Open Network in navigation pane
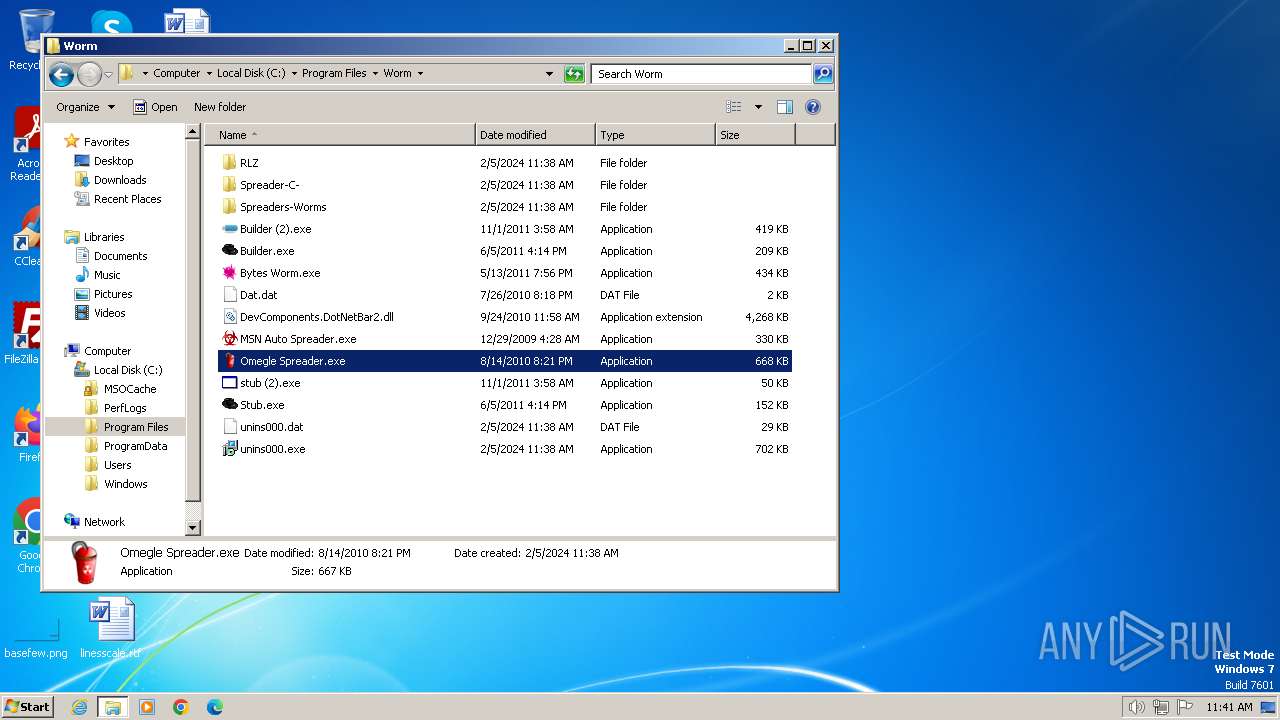 click(x=104, y=522)
